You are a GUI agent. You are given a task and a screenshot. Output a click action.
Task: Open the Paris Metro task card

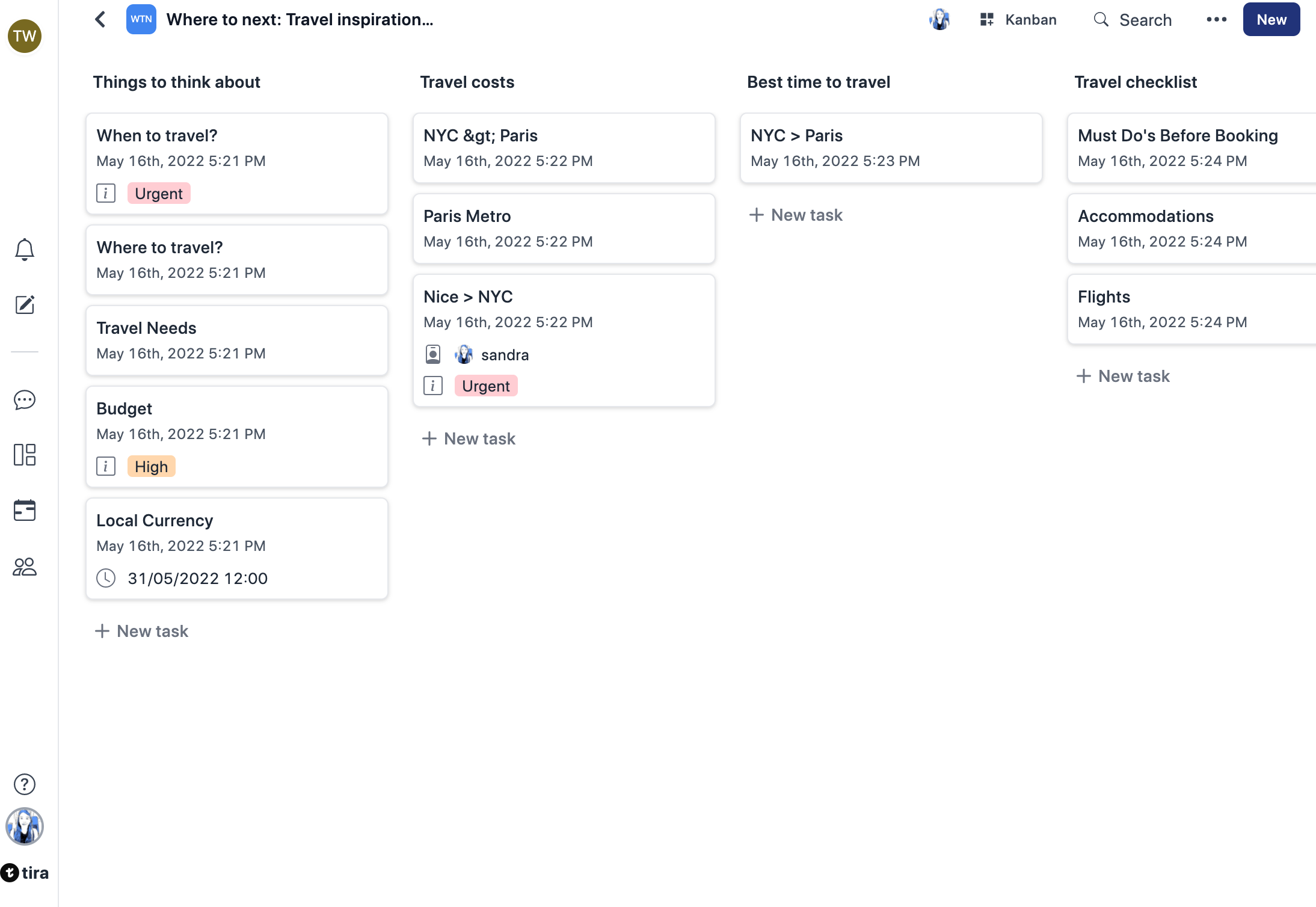[x=564, y=229]
